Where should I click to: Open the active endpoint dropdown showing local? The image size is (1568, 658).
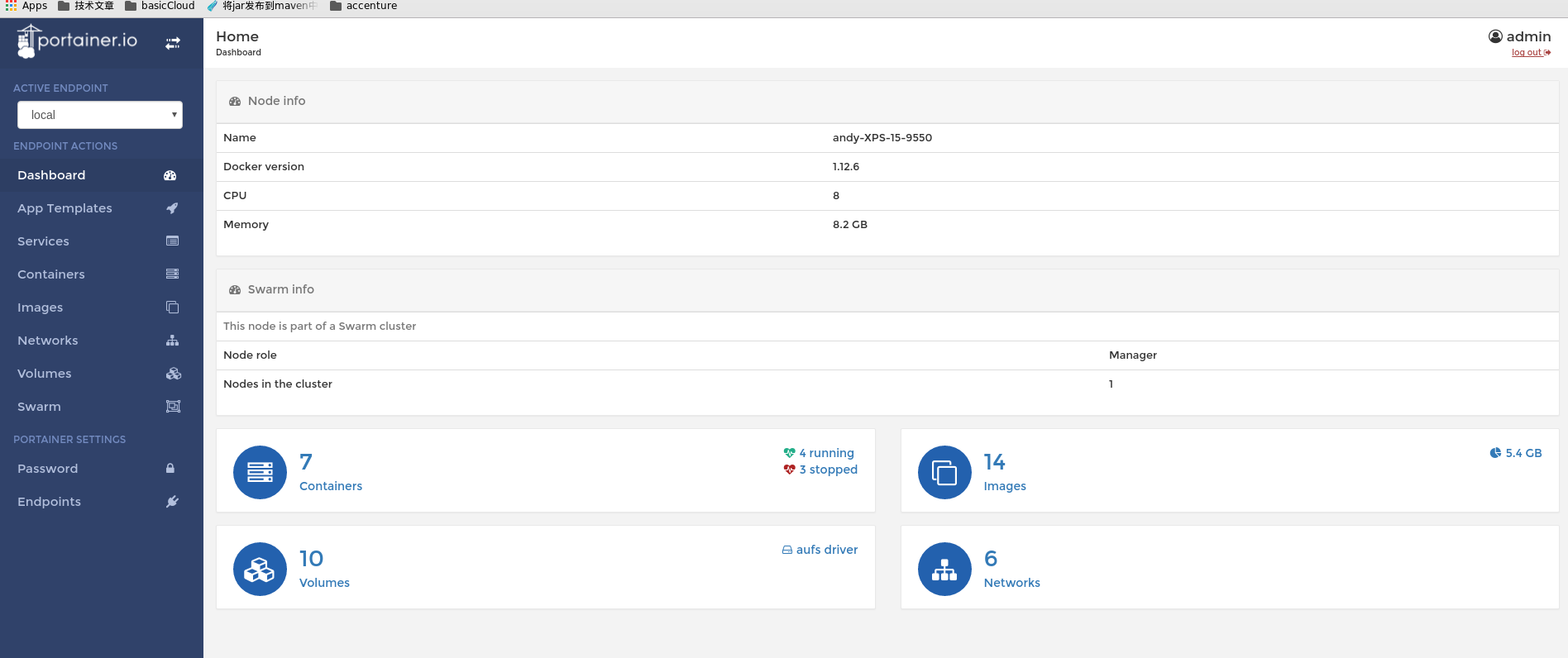(99, 115)
